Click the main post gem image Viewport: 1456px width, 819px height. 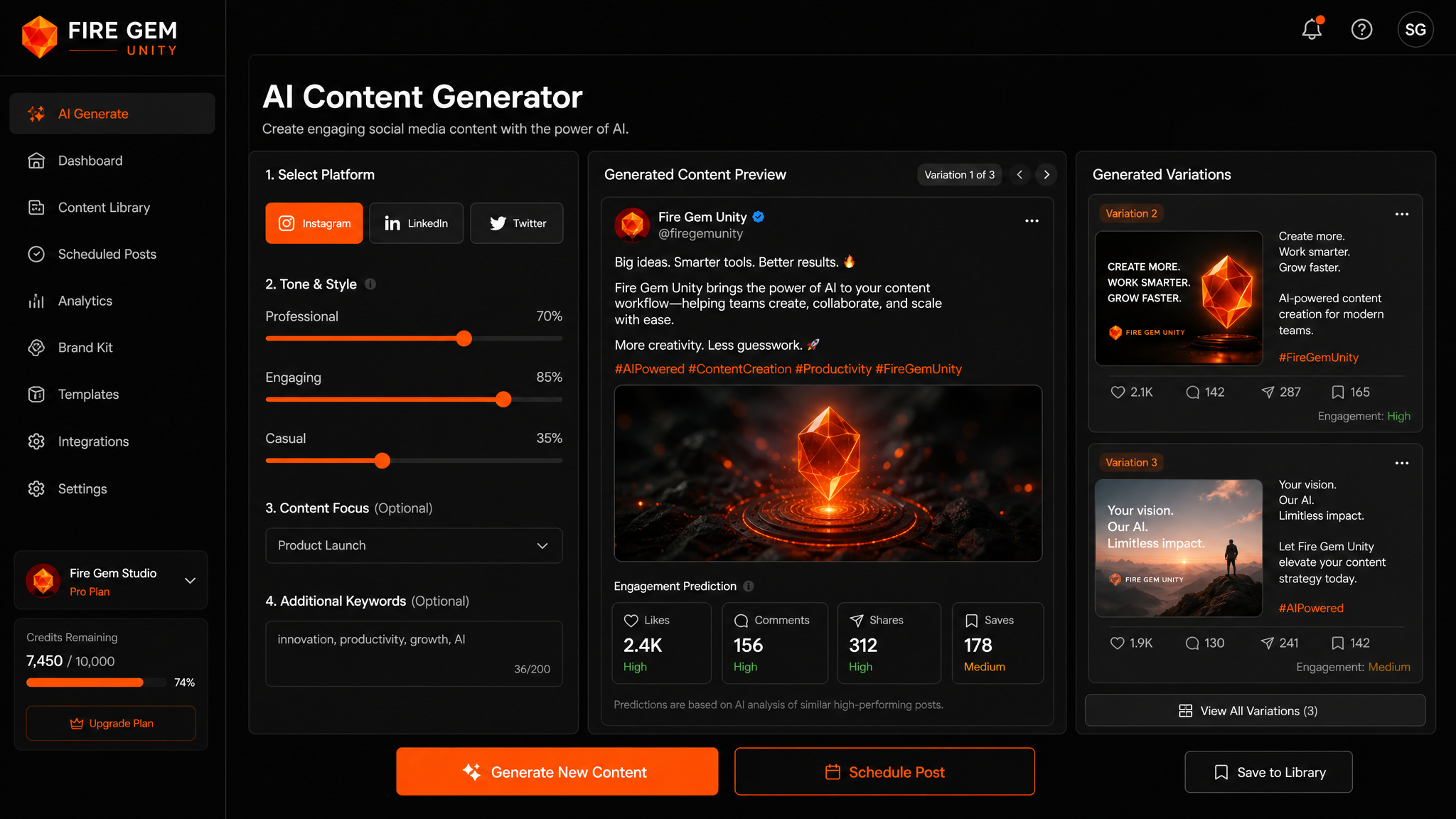point(828,473)
